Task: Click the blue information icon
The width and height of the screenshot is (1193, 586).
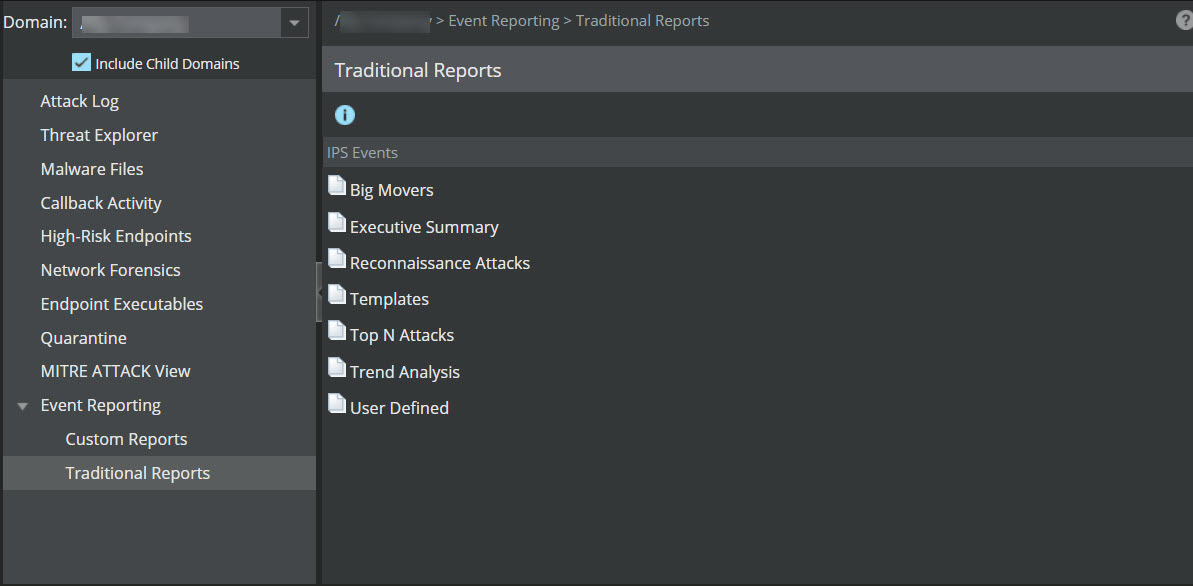Action: coord(345,116)
